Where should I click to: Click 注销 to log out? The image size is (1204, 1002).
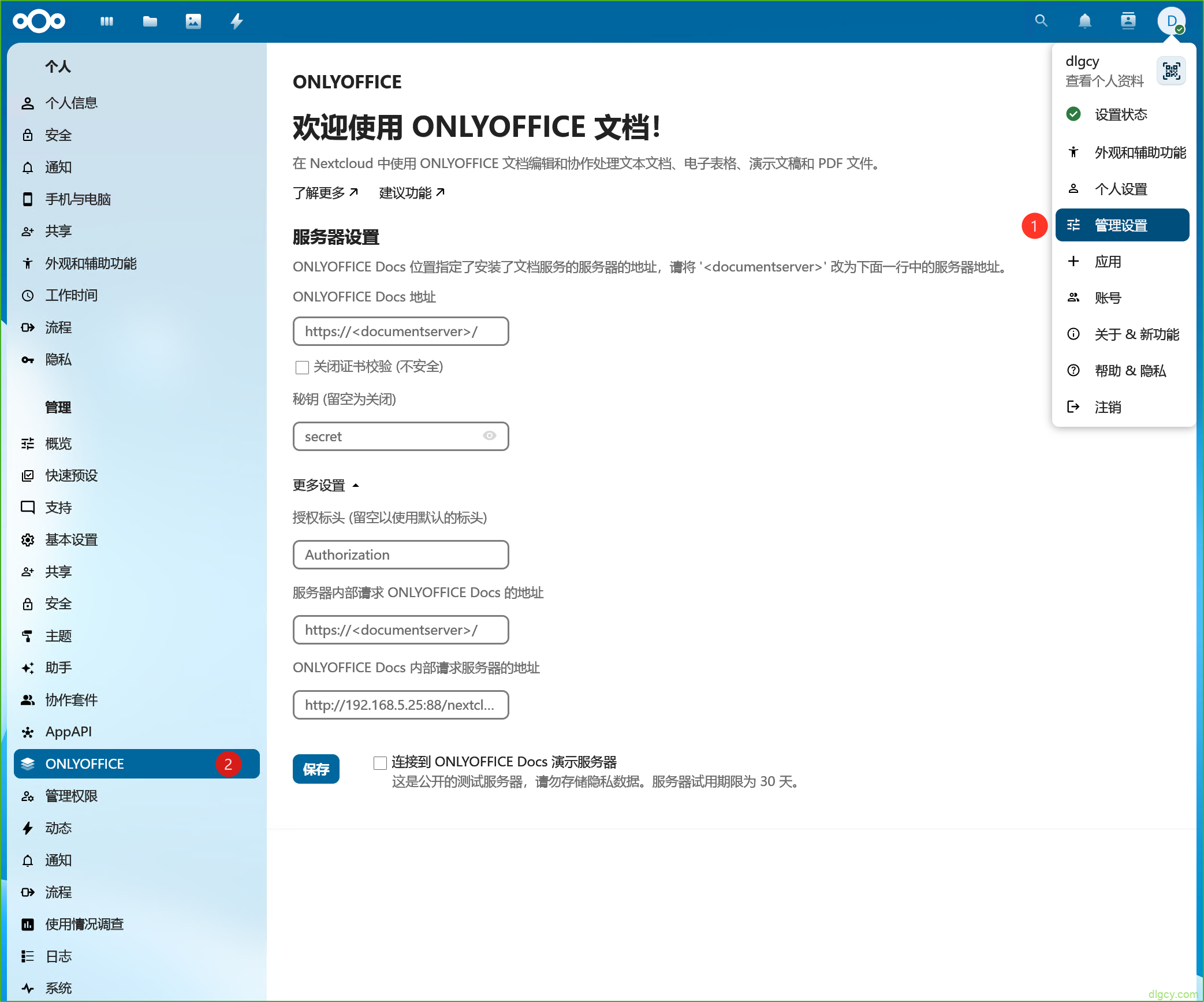tap(1123, 407)
